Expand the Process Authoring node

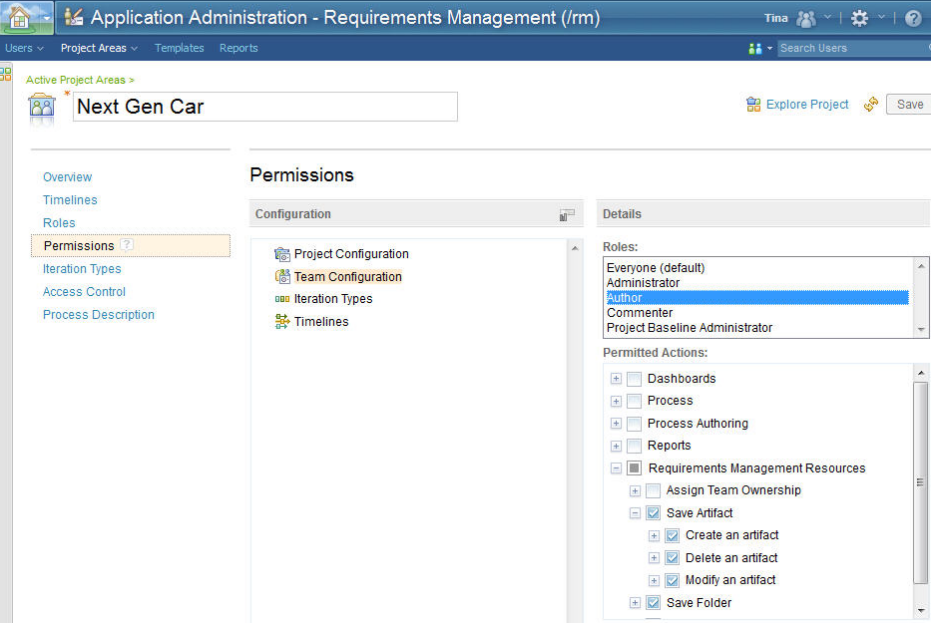coord(616,424)
